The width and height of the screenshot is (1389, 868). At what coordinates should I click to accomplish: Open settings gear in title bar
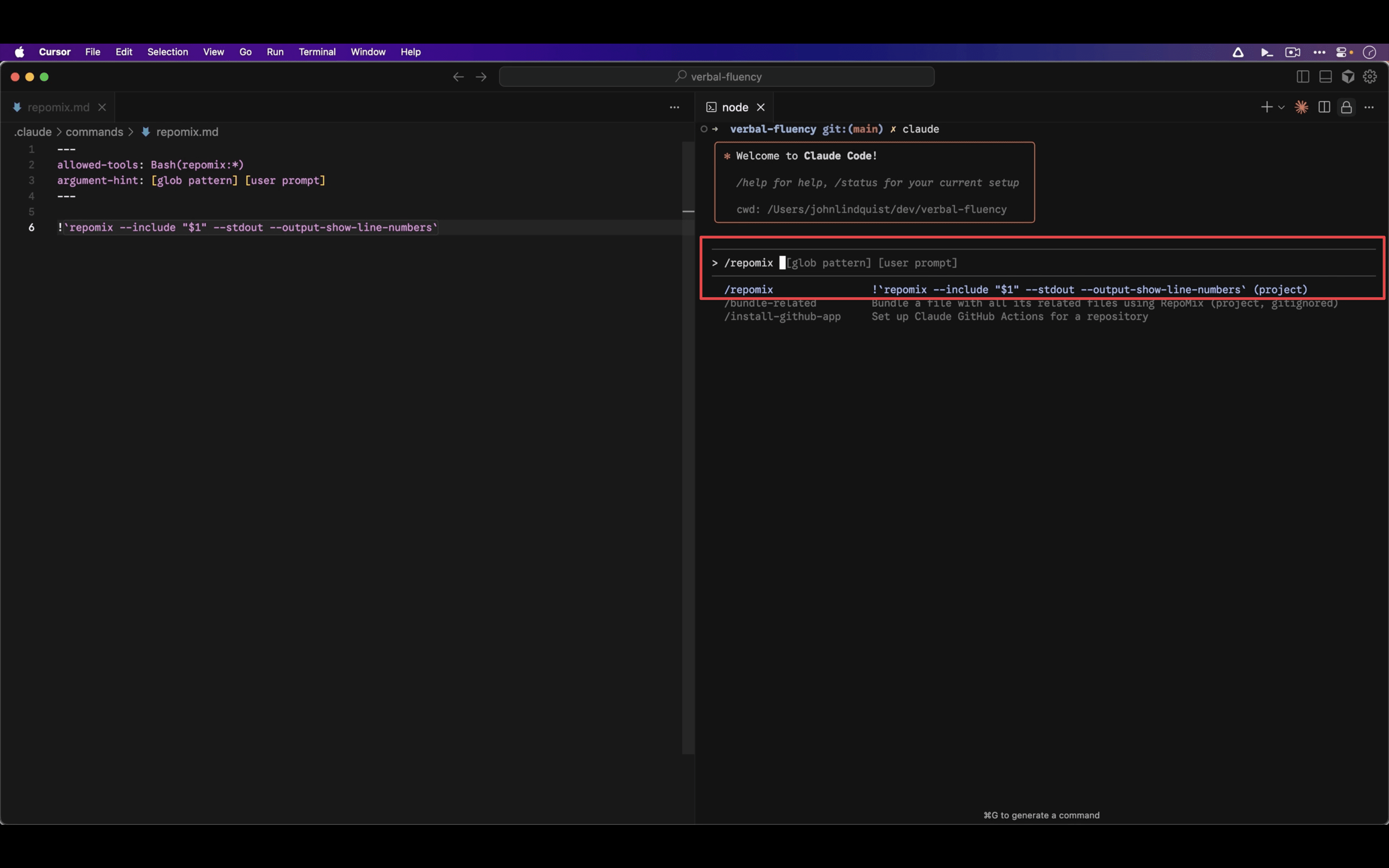point(1371,77)
